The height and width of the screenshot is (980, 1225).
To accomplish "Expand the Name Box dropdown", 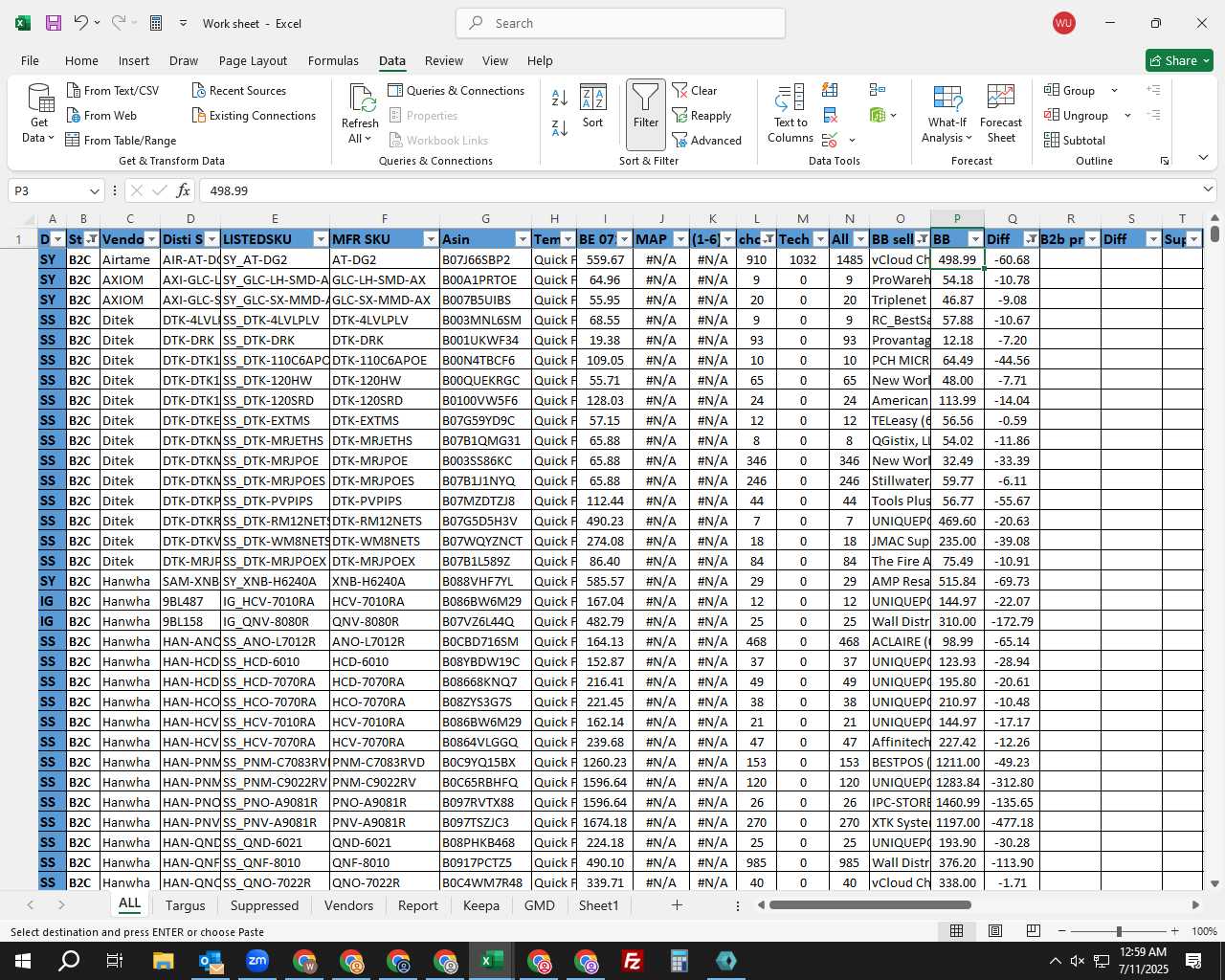I will point(94,190).
